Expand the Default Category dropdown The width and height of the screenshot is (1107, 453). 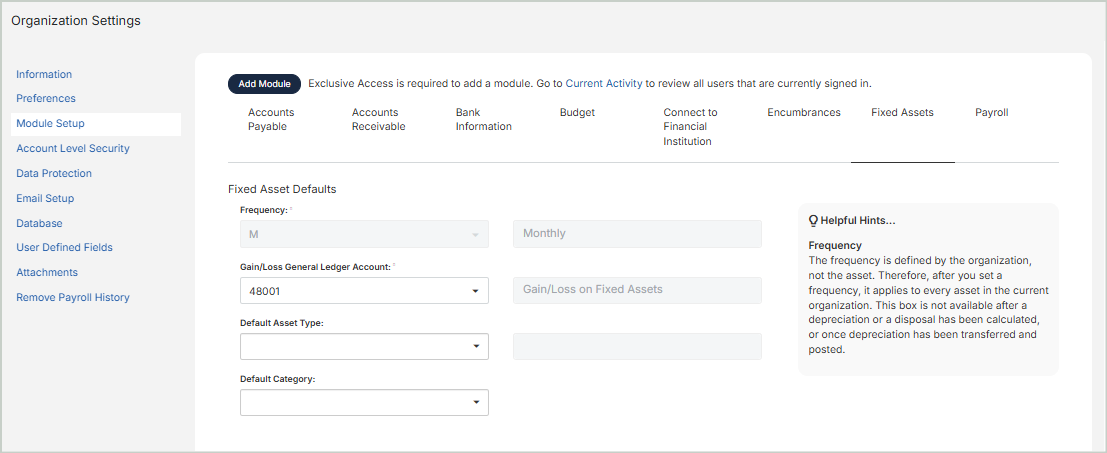coord(474,403)
